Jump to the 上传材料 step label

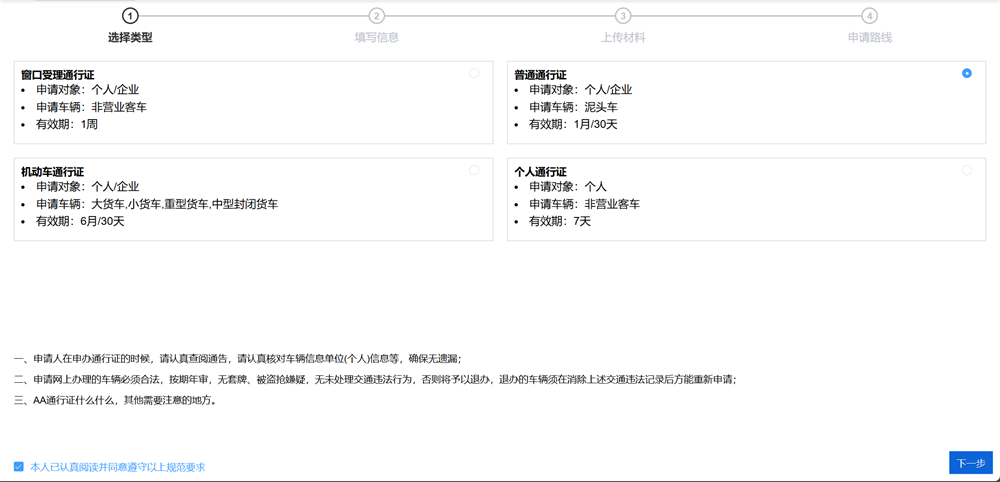click(x=623, y=38)
